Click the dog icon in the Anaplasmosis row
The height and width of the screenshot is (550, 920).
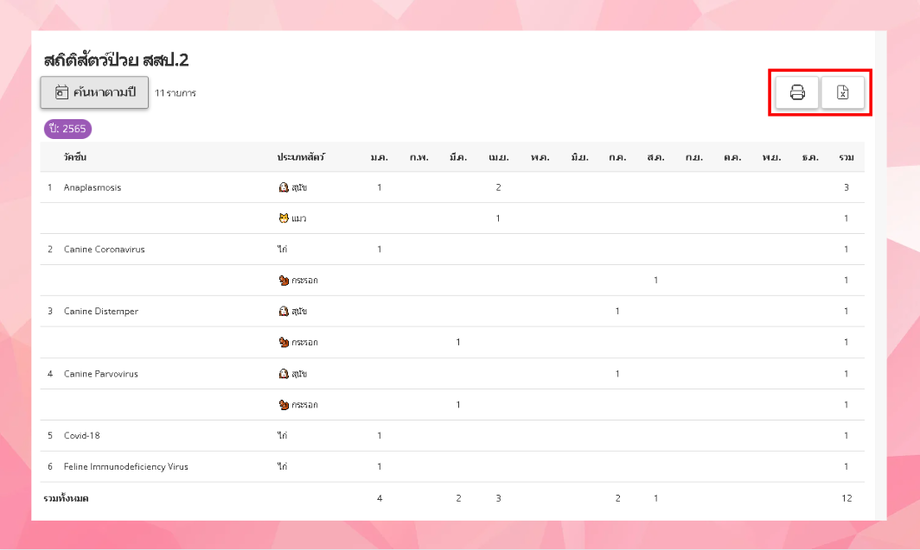[x=283, y=187]
